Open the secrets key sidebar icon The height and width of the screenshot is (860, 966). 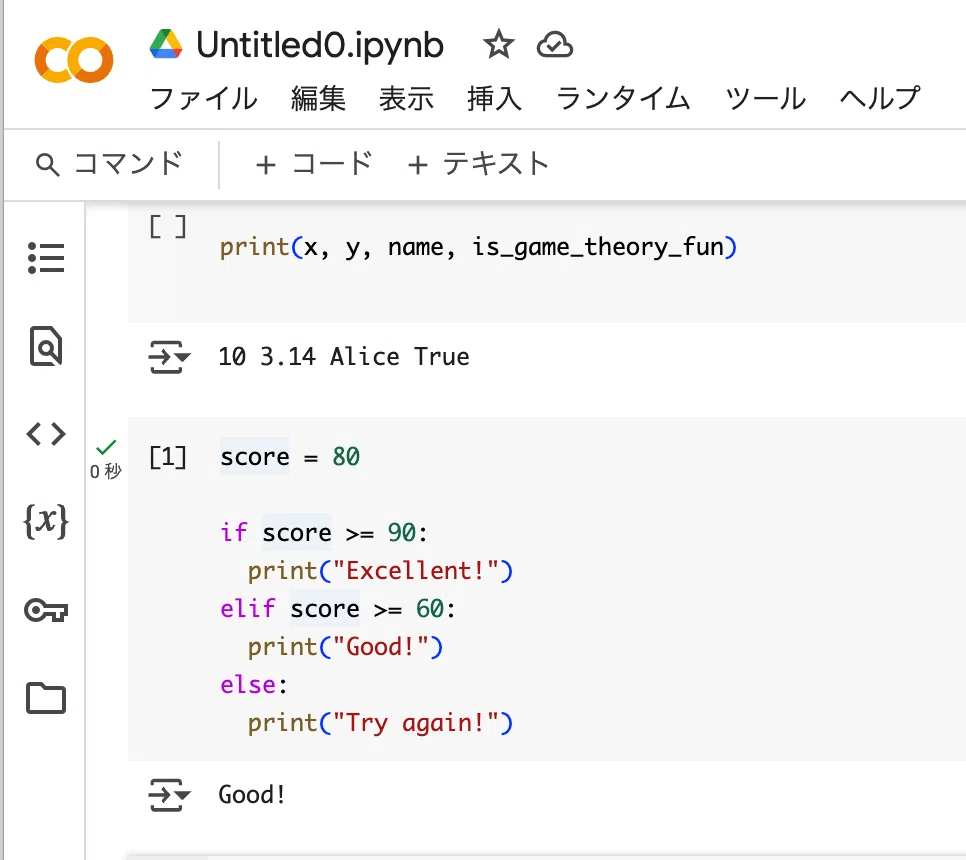[x=46, y=611]
